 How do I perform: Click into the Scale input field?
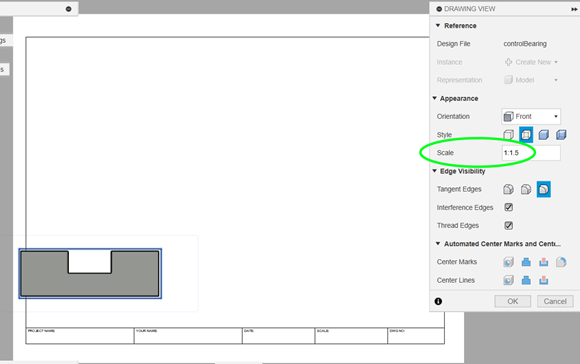pyautogui.click(x=531, y=153)
